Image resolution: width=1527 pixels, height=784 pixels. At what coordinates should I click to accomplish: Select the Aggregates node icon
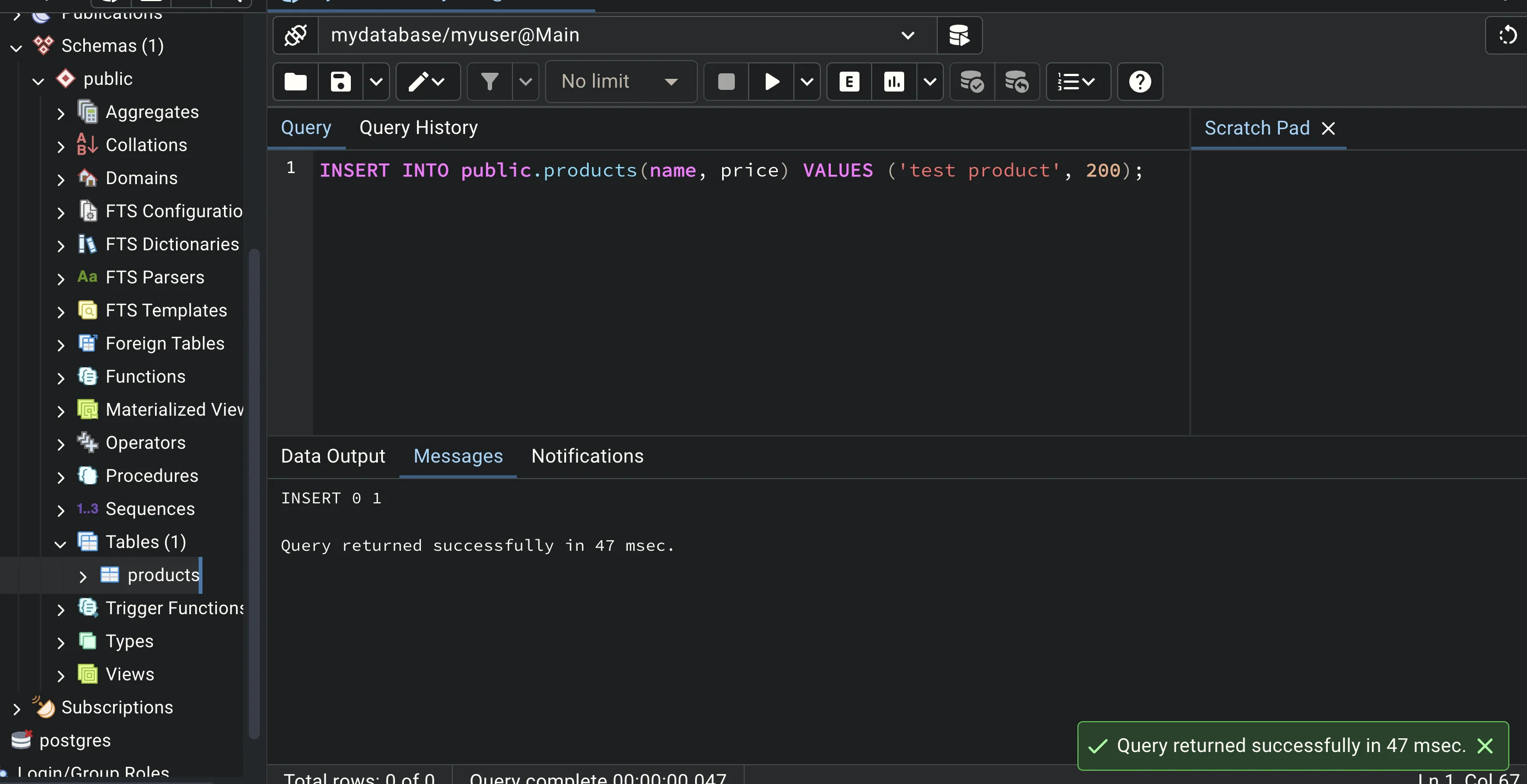coord(88,112)
